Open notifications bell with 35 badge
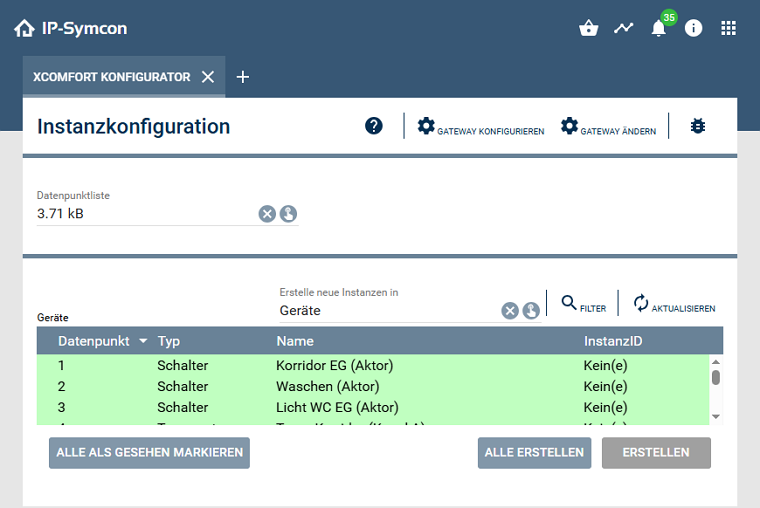 (658, 28)
